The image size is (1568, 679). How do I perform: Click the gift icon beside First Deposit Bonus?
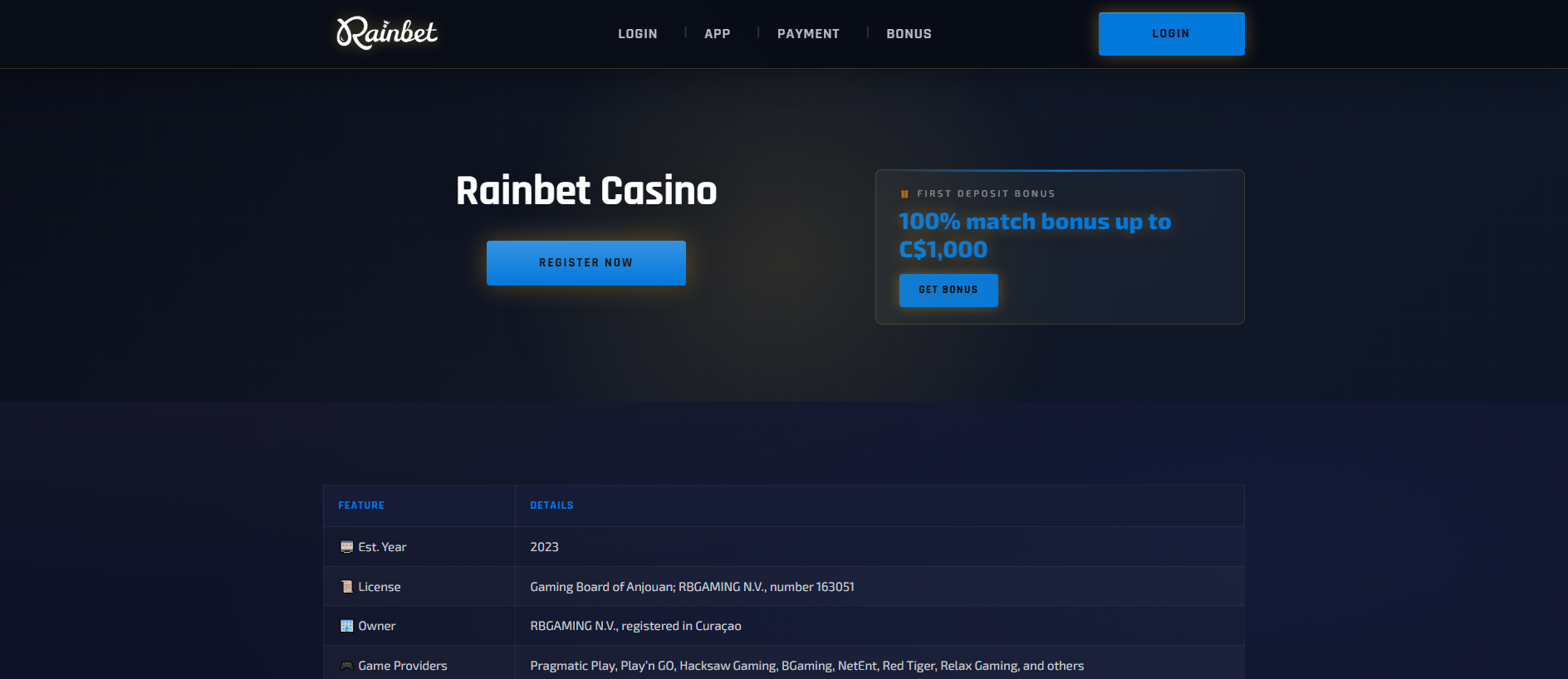click(904, 194)
